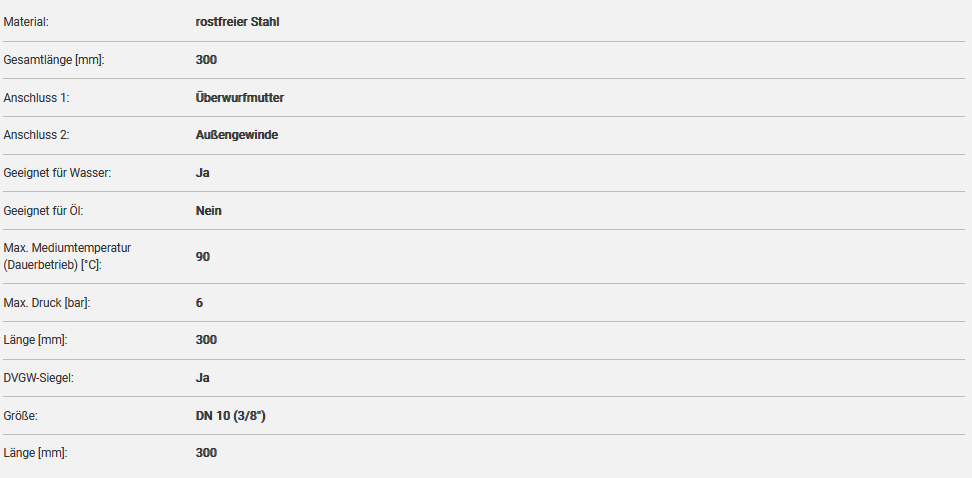Click the Größe label

(21, 415)
